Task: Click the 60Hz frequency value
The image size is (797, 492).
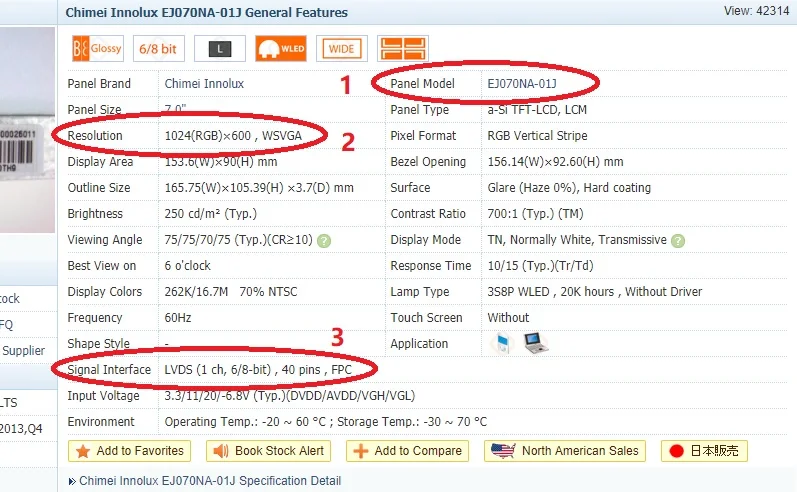Action: 178,318
